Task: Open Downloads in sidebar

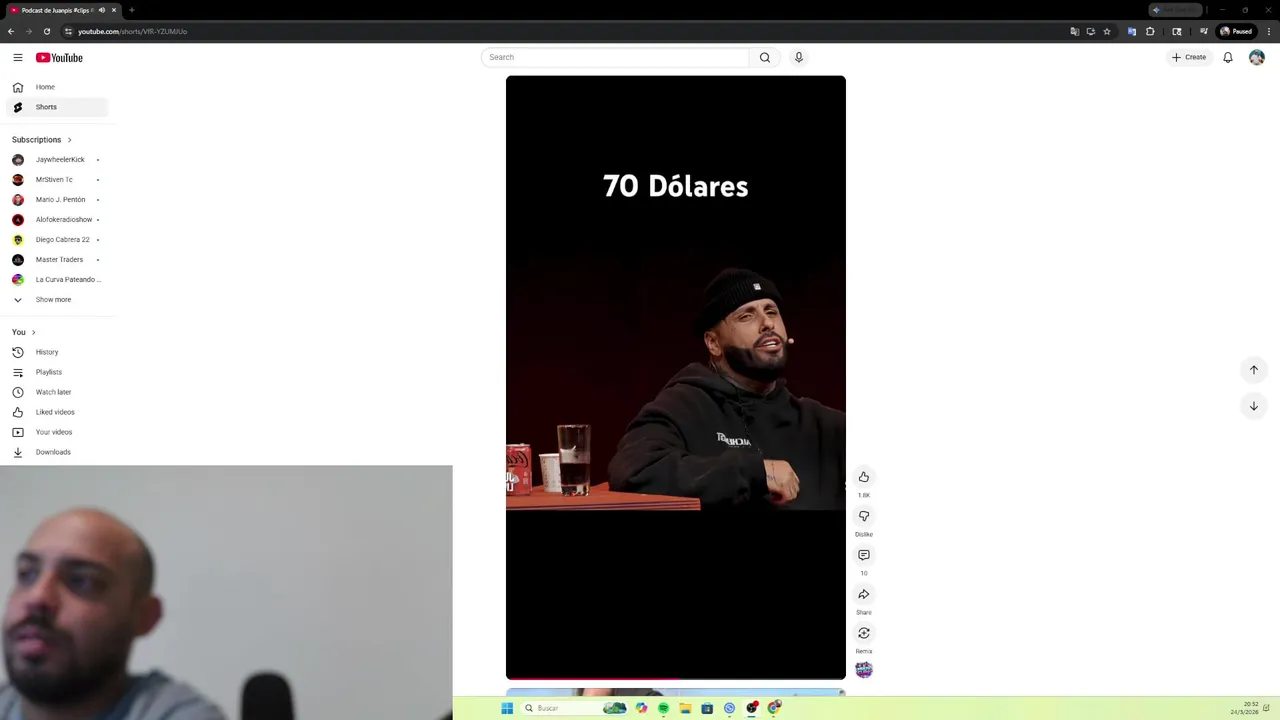Action: 57,452
